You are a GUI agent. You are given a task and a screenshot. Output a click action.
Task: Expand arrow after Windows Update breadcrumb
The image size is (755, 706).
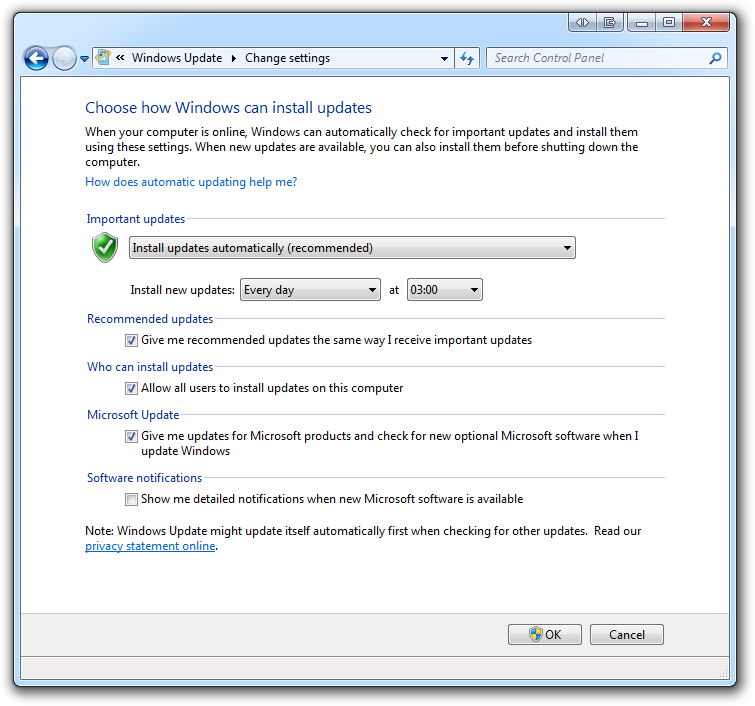pyautogui.click(x=234, y=58)
